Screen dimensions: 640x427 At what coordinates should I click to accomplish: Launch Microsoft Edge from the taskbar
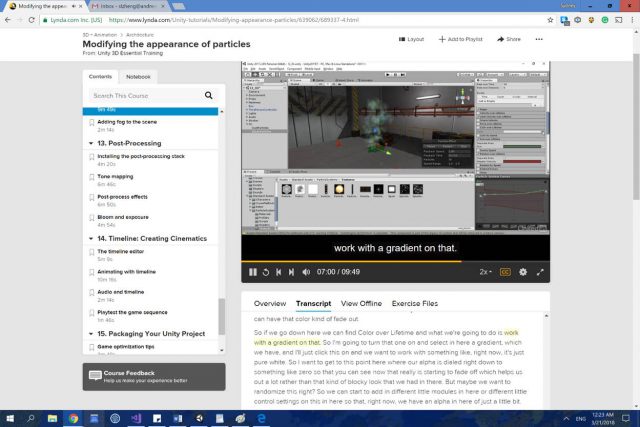[x=261, y=418]
